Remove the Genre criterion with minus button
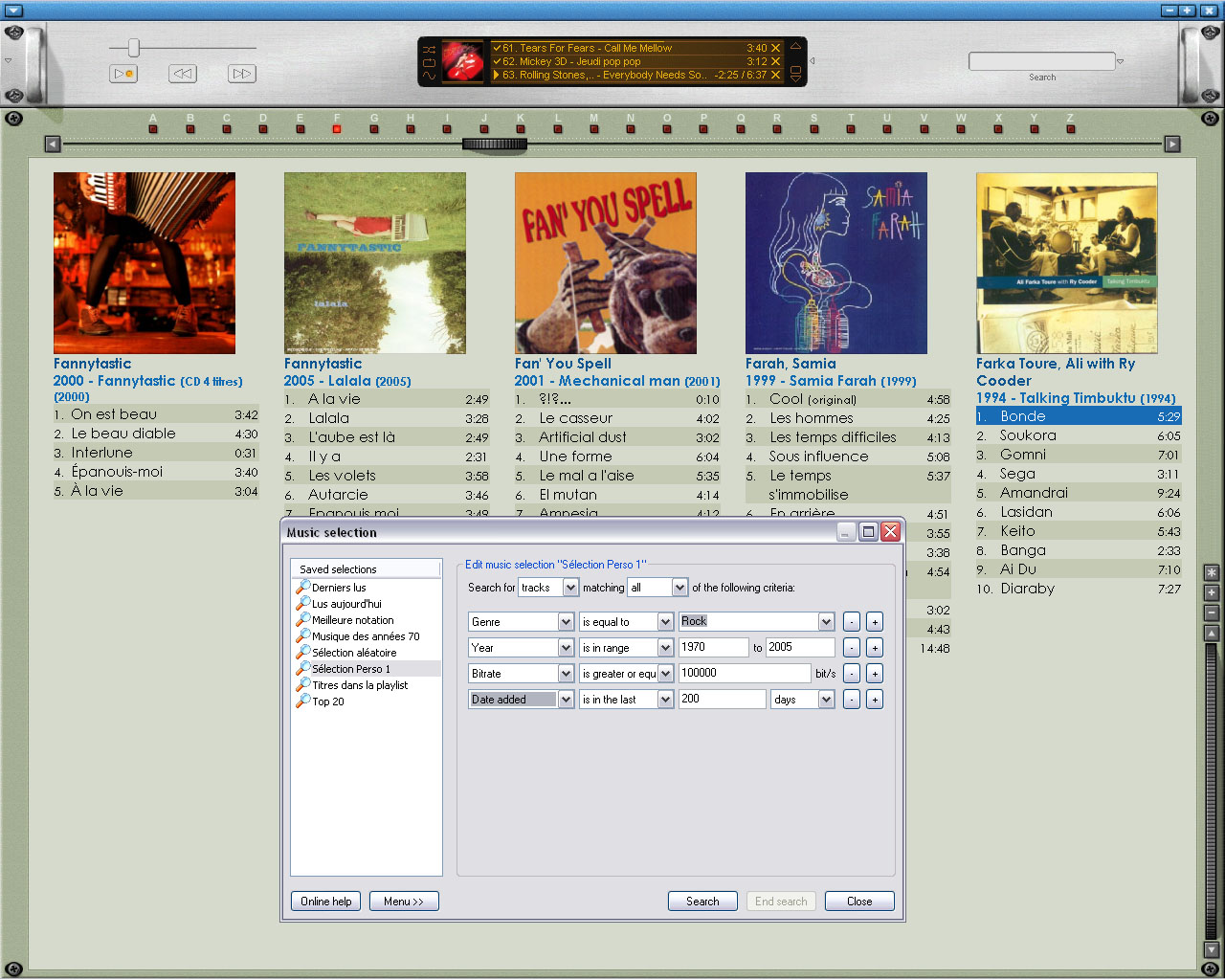Image resolution: width=1225 pixels, height=980 pixels. (x=852, y=622)
